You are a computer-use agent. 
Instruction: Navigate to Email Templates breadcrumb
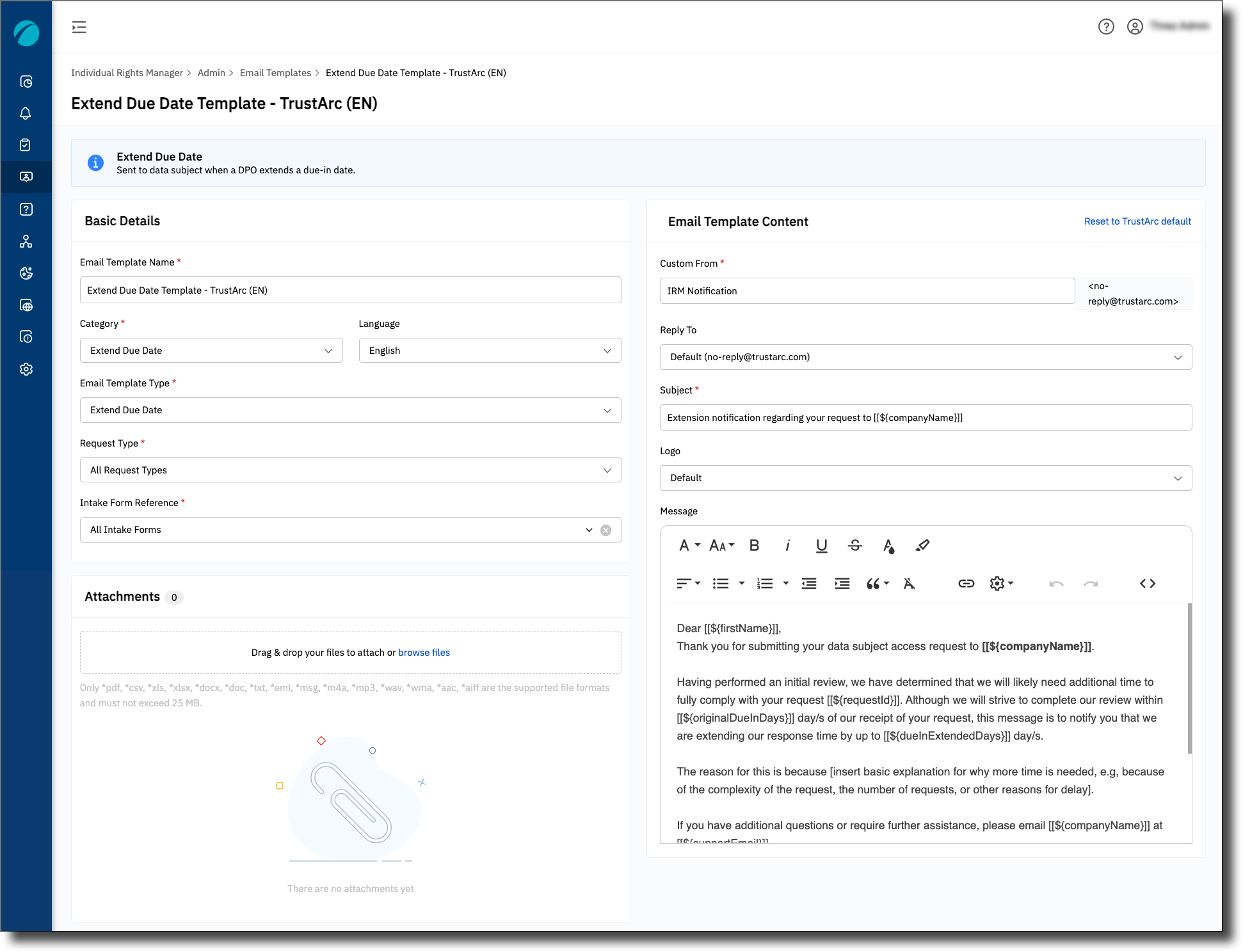tap(276, 72)
